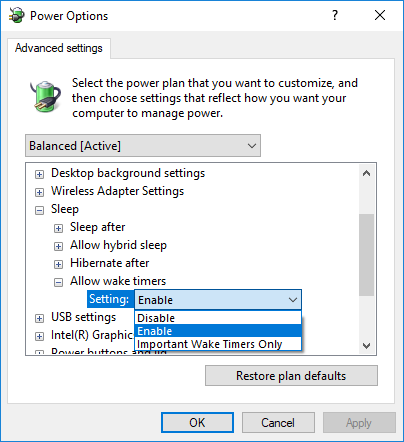Open the Balanced [Active] power plan dropdown
The height and width of the screenshot is (442, 404).
143,146
